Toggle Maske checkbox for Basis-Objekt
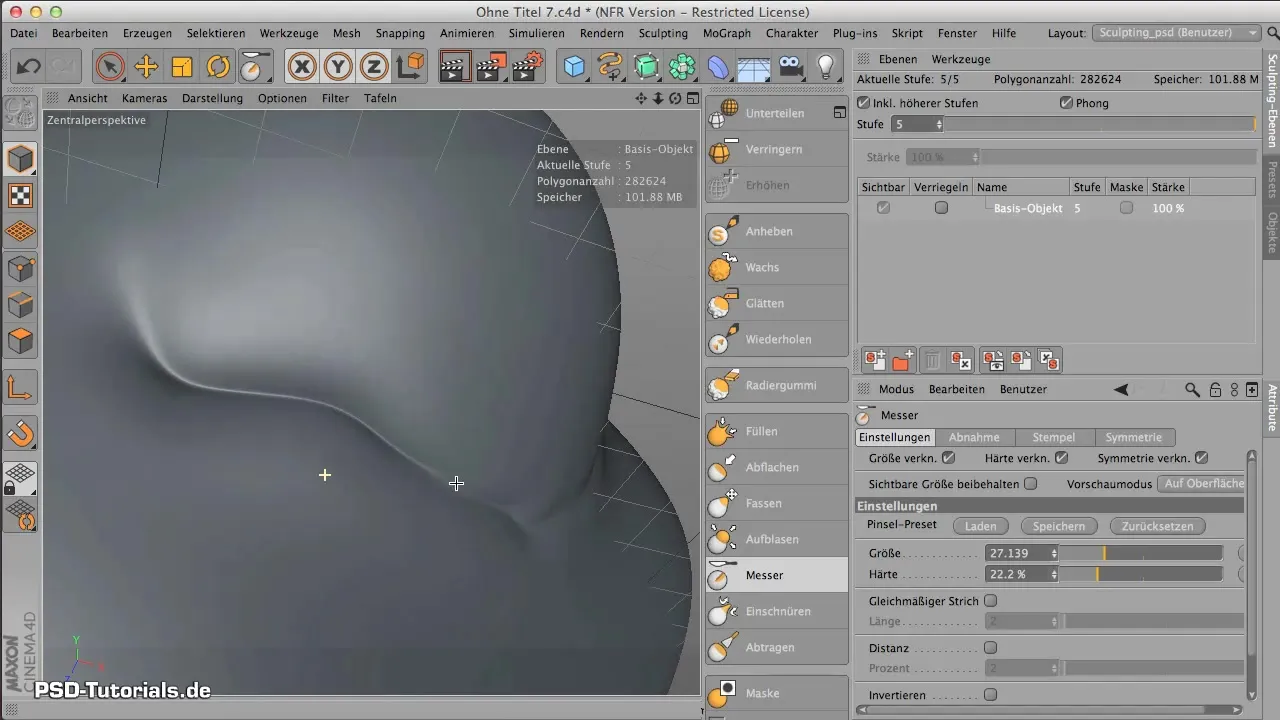The width and height of the screenshot is (1280, 720). [x=1127, y=208]
